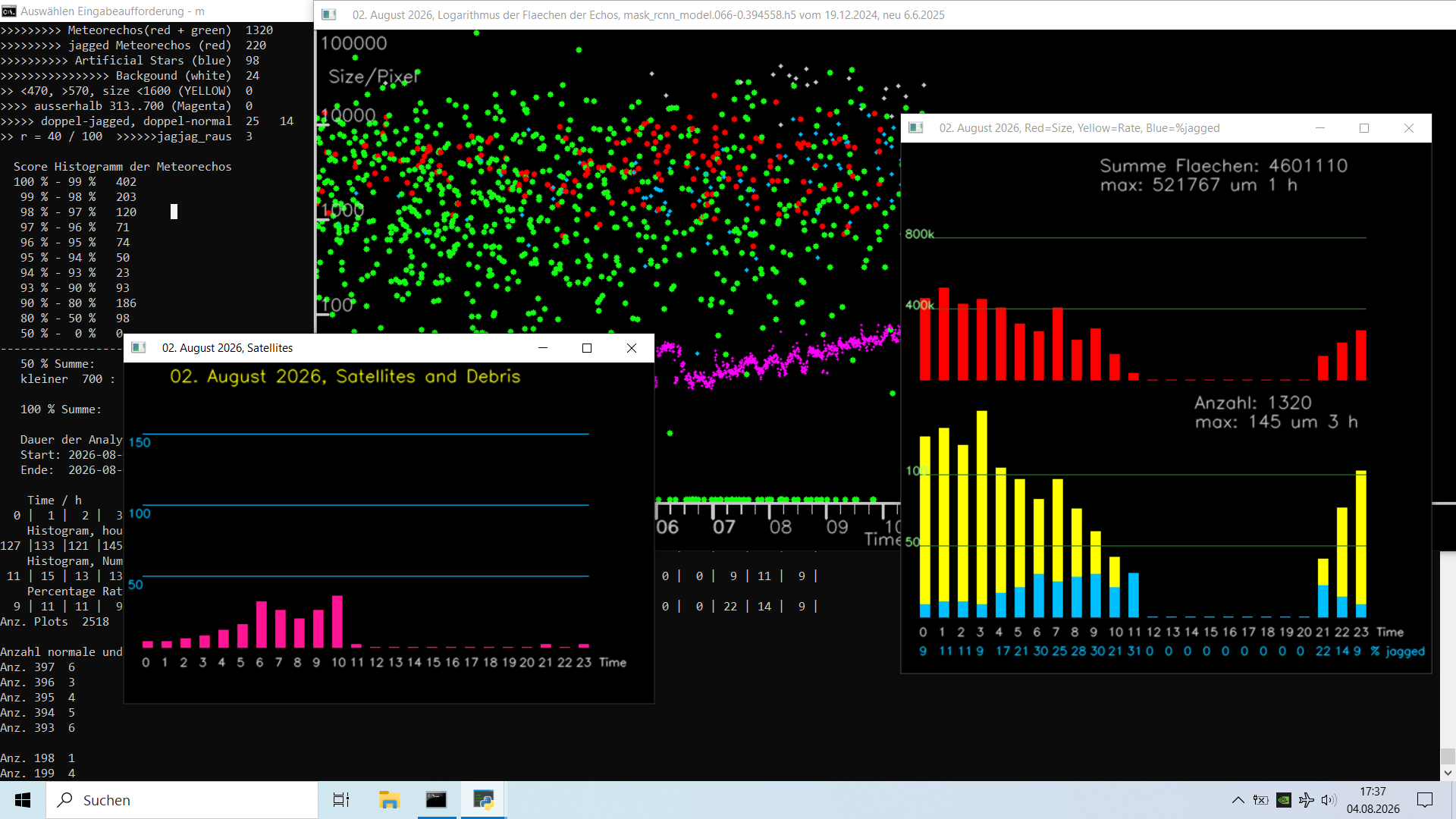This screenshot has height=819, width=1456.
Task: Click the Satellites window icon menu
Action: (139, 348)
